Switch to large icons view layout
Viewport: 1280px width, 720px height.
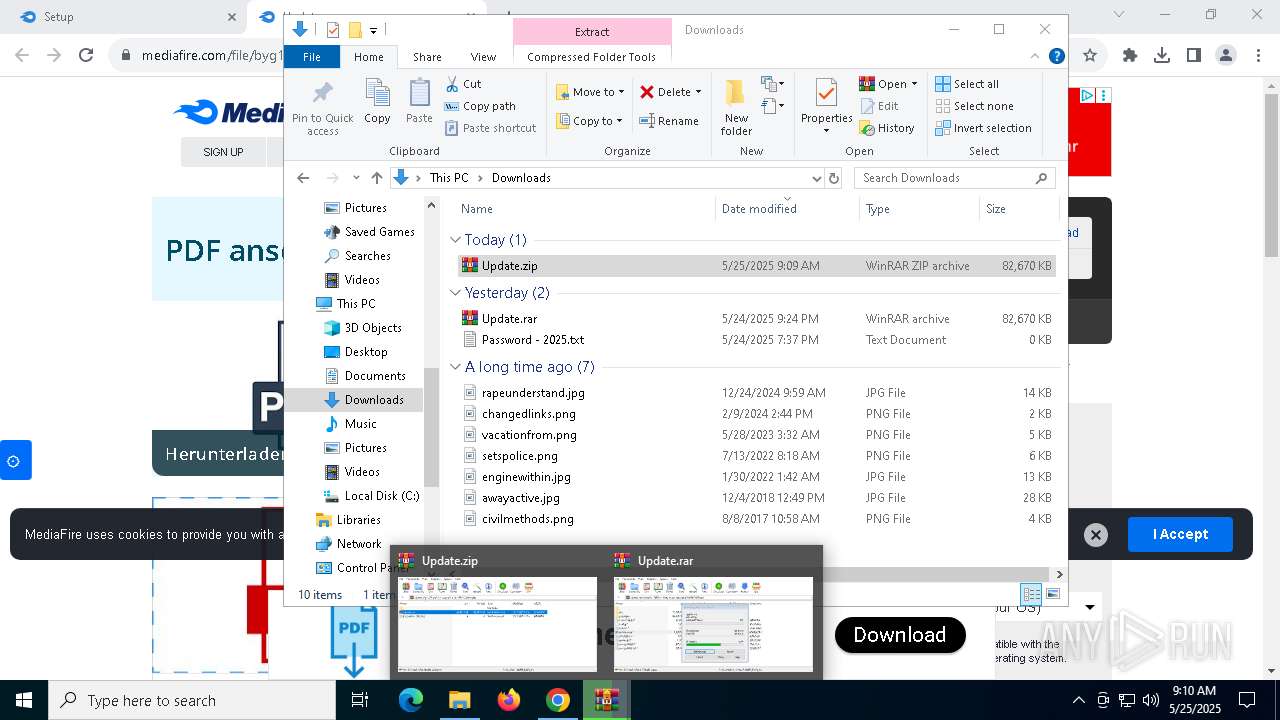[1052, 594]
